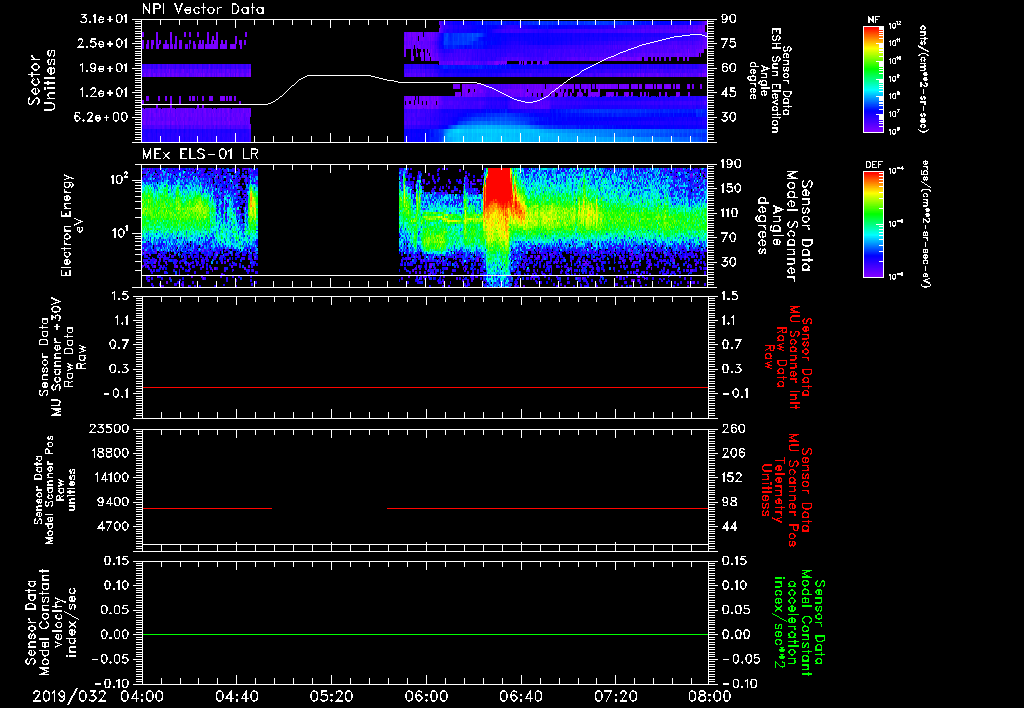
Task: Click the 1.9e+01 sector tick label
Action: [x=104, y=68]
